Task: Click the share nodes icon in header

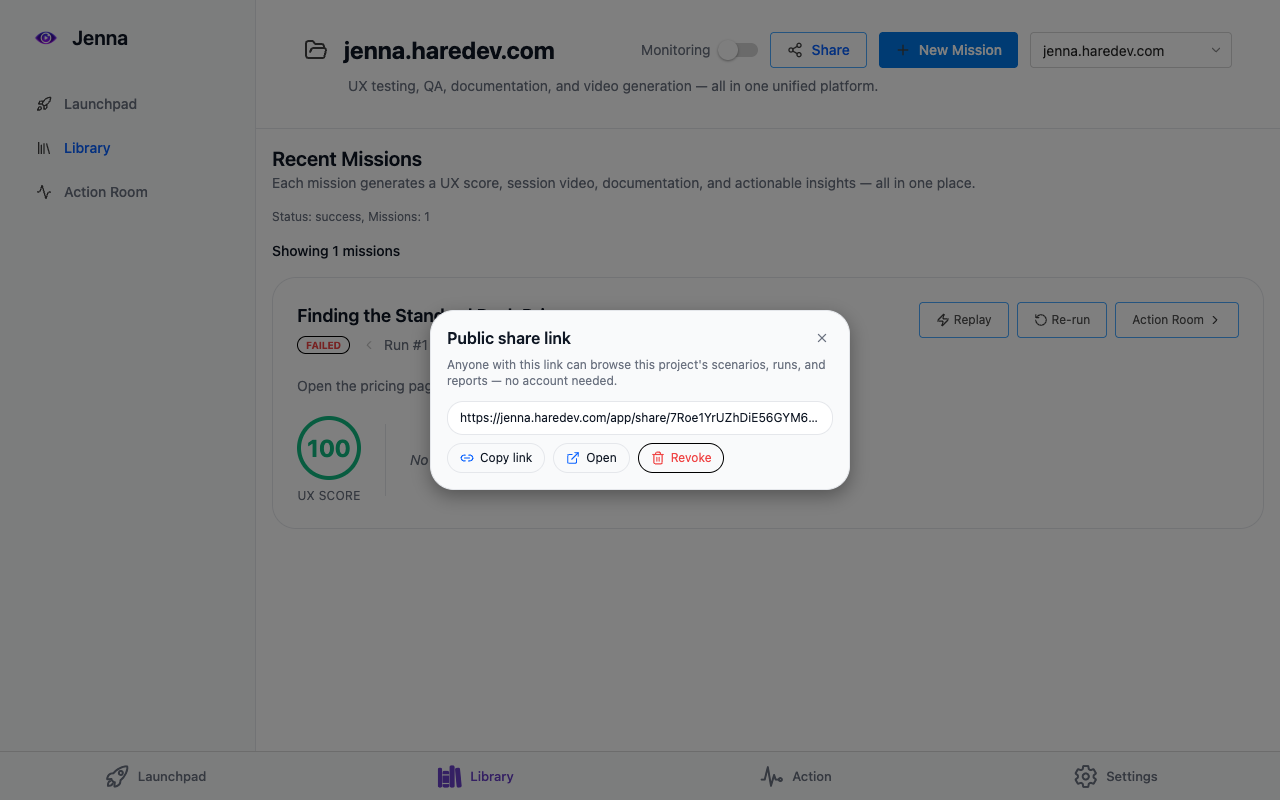Action: (x=795, y=50)
